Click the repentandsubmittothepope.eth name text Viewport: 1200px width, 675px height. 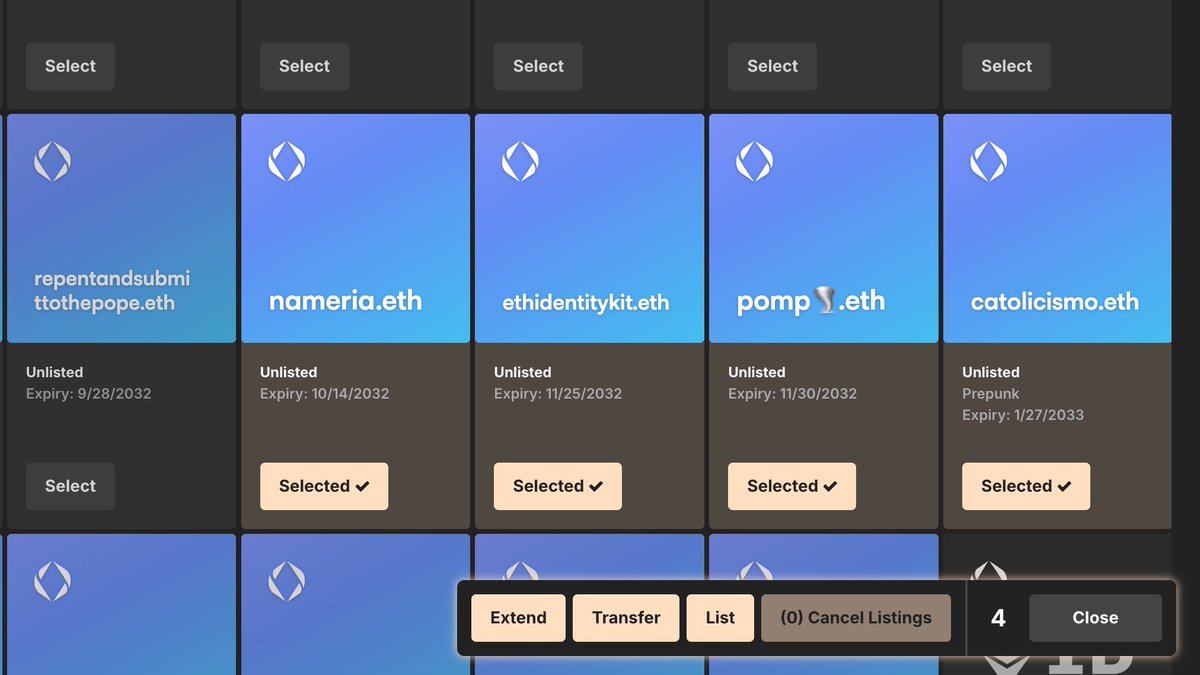tap(112, 291)
